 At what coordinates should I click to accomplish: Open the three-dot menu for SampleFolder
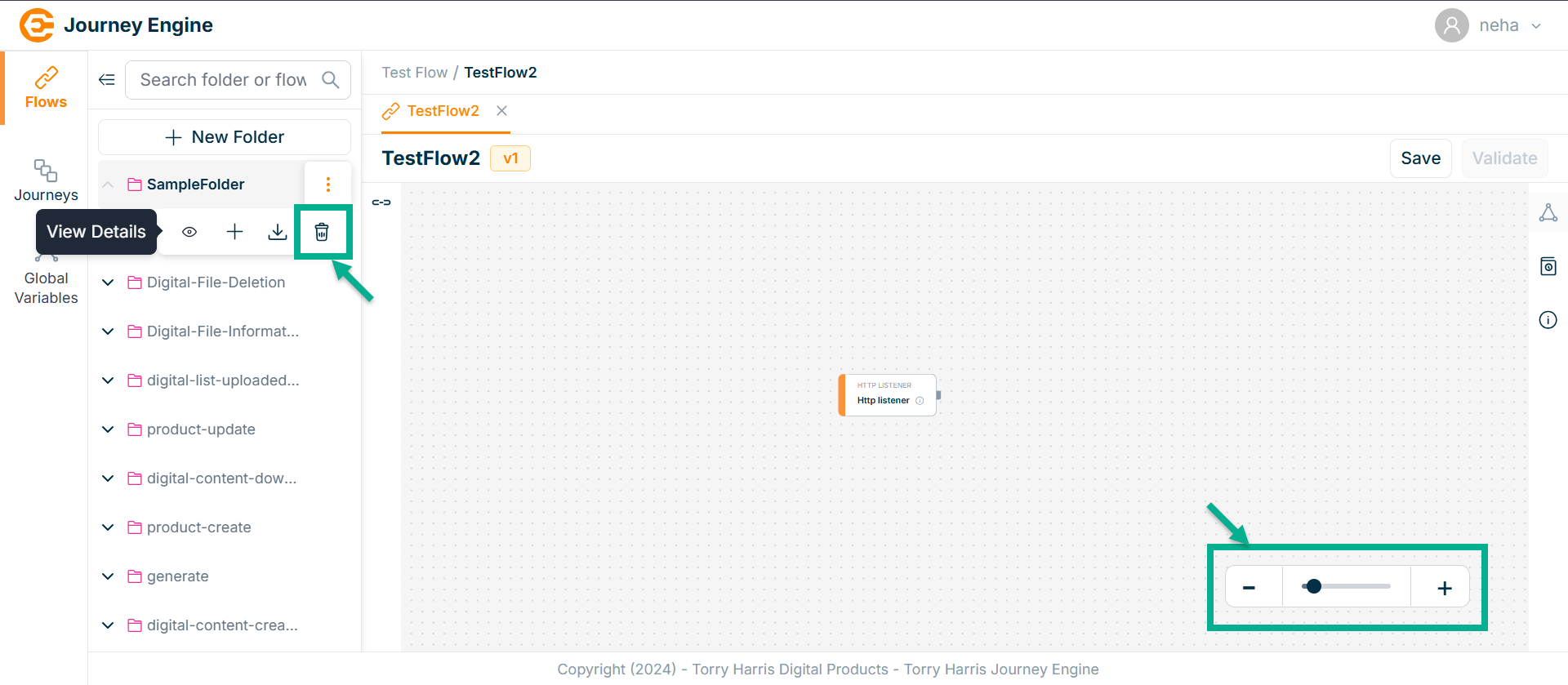pyautogui.click(x=328, y=185)
